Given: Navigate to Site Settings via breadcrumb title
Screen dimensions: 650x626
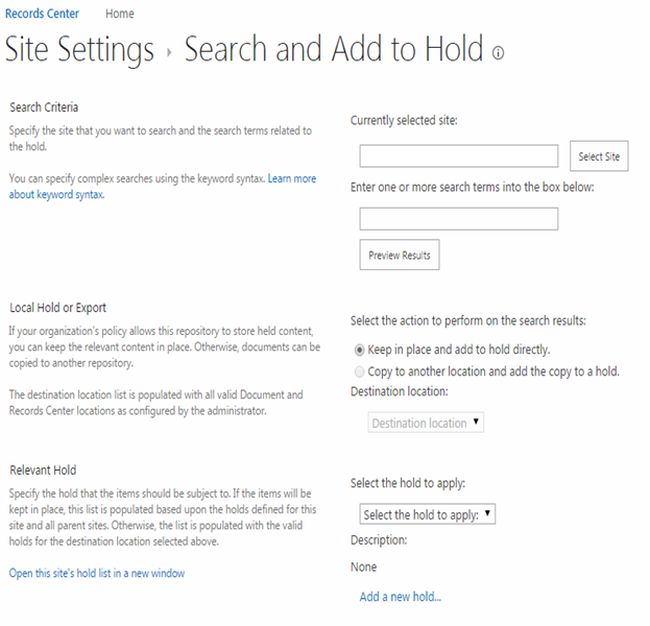Looking at the screenshot, I should (x=80, y=49).
